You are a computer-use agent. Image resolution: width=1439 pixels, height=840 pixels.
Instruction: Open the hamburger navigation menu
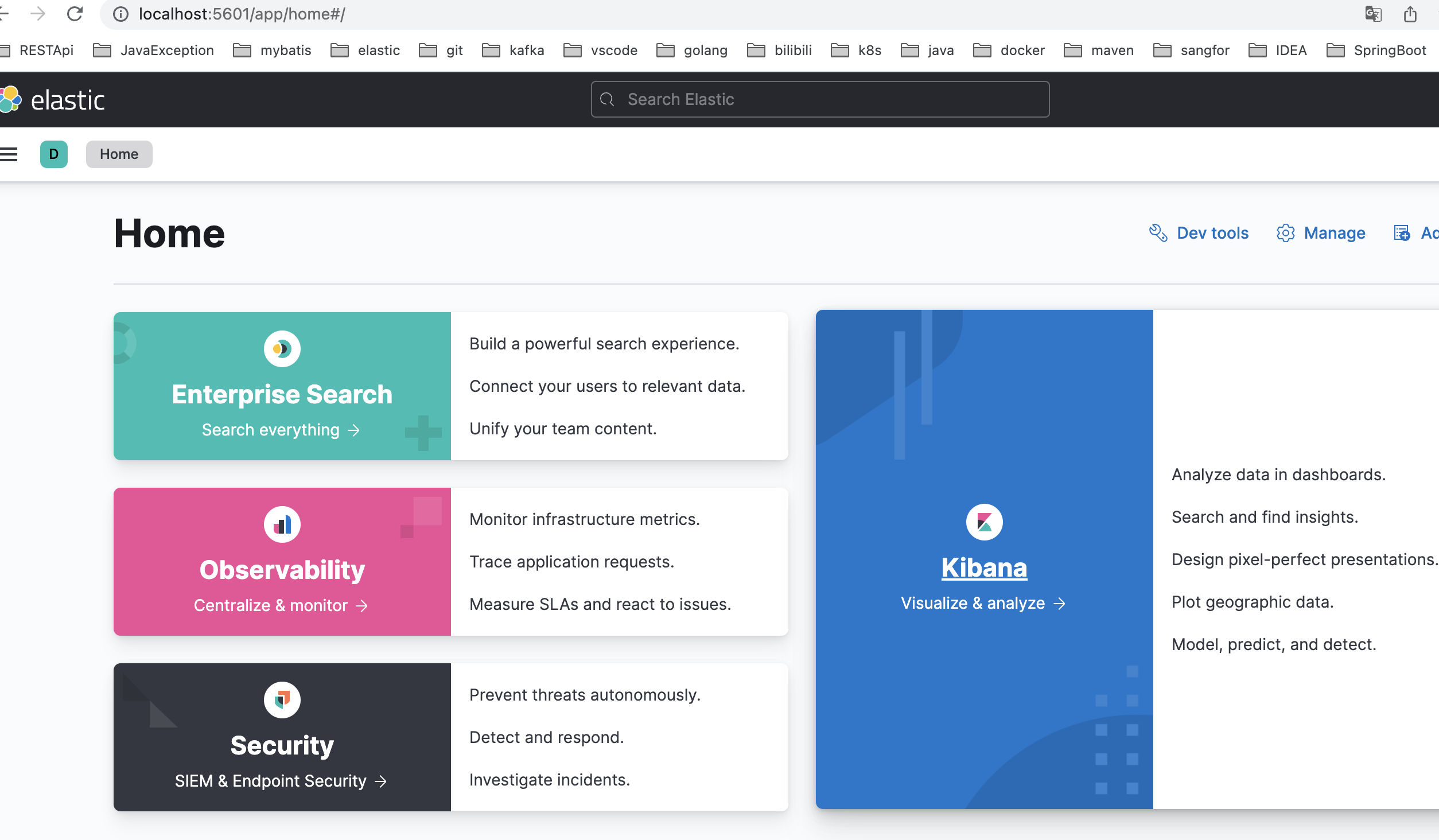pyautogui.click(x=9, y=154)
